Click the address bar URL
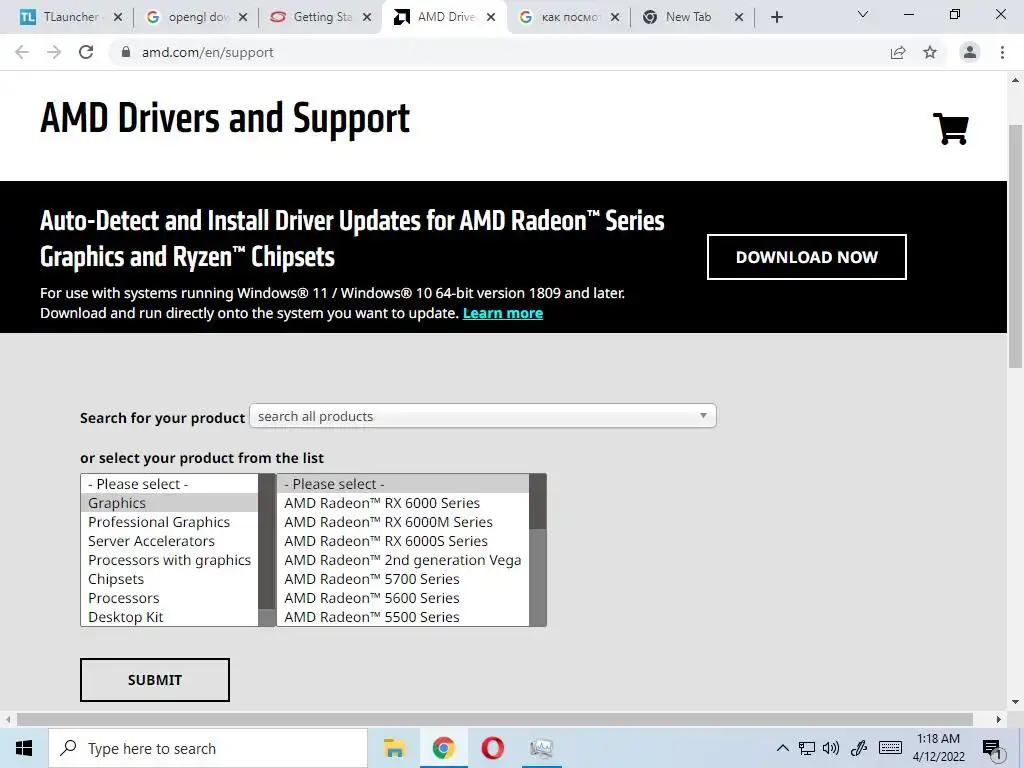Image resolution: width=1024 pixels, height=768 pixels. click(208, 52)
